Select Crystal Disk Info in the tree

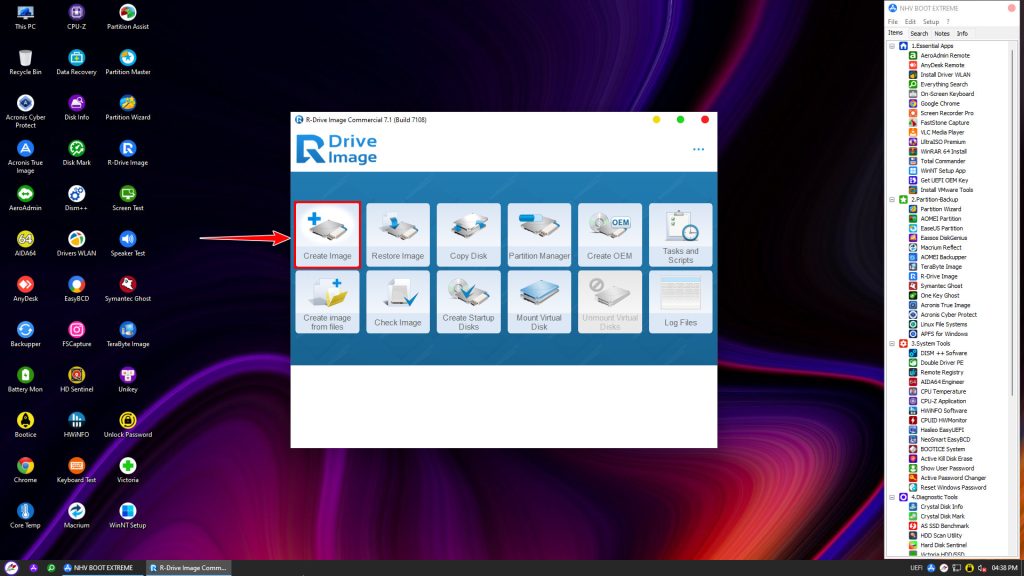point(941,507)
